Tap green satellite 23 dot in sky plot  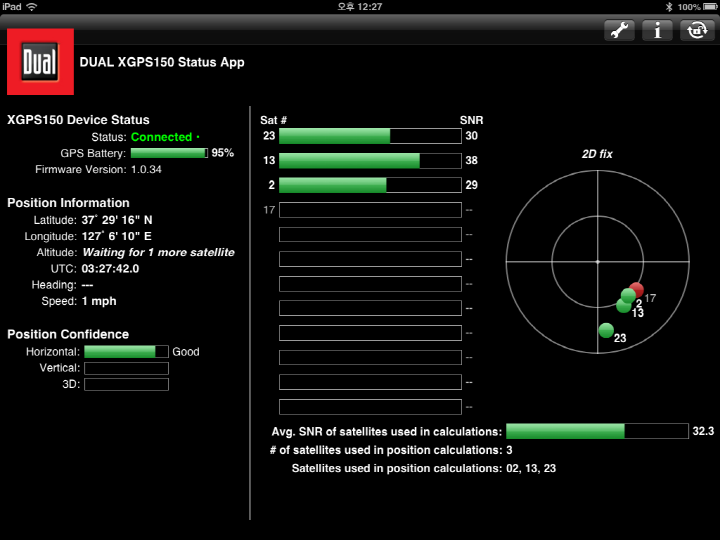click(x=606, y=330)
